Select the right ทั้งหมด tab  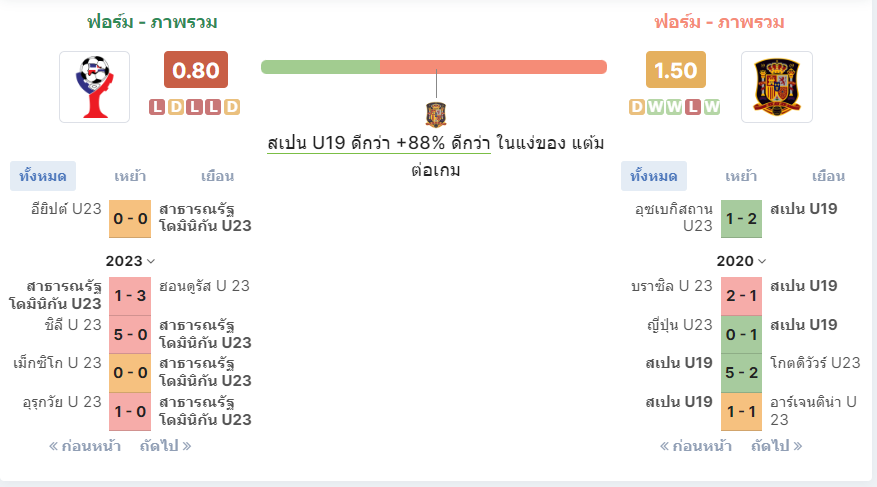(x=654, y=176)
